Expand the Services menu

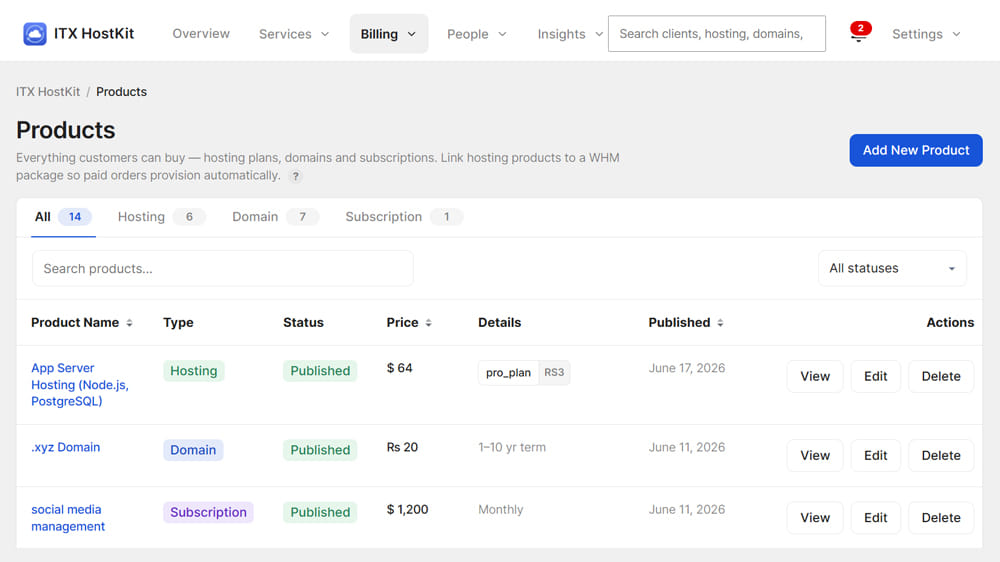click(294, 34)
